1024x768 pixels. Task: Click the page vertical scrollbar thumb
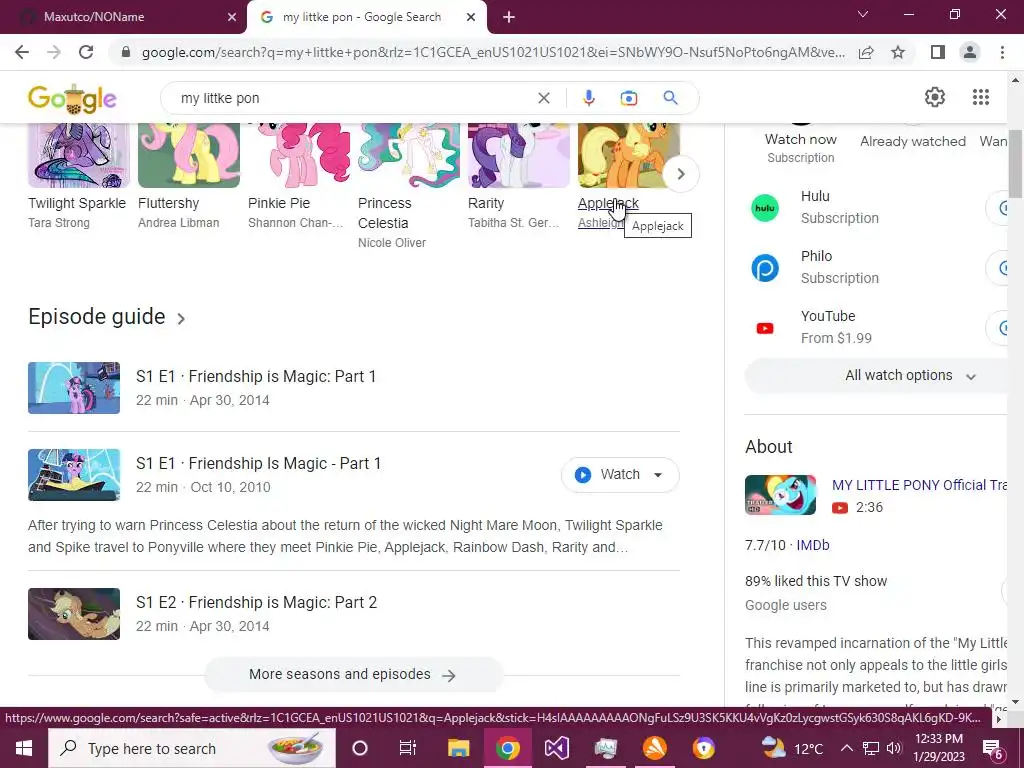(1014, 163)
